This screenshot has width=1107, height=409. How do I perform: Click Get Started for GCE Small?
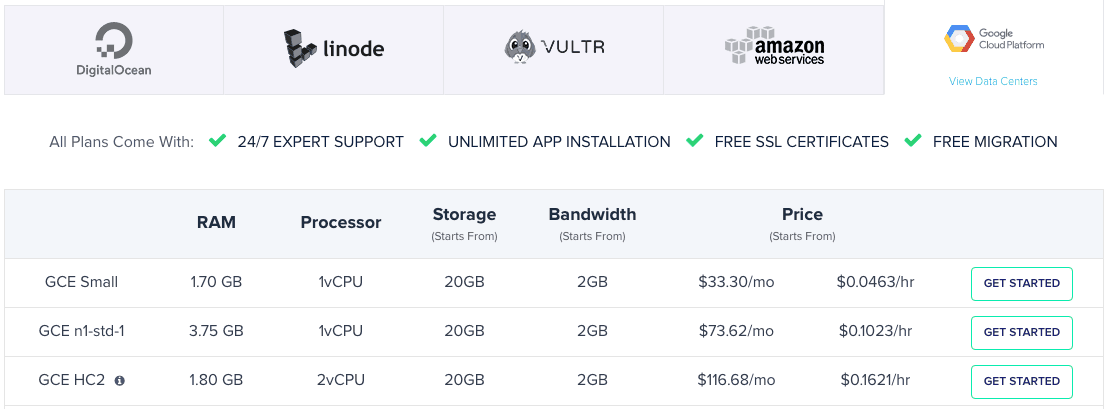click(1022, 283)
